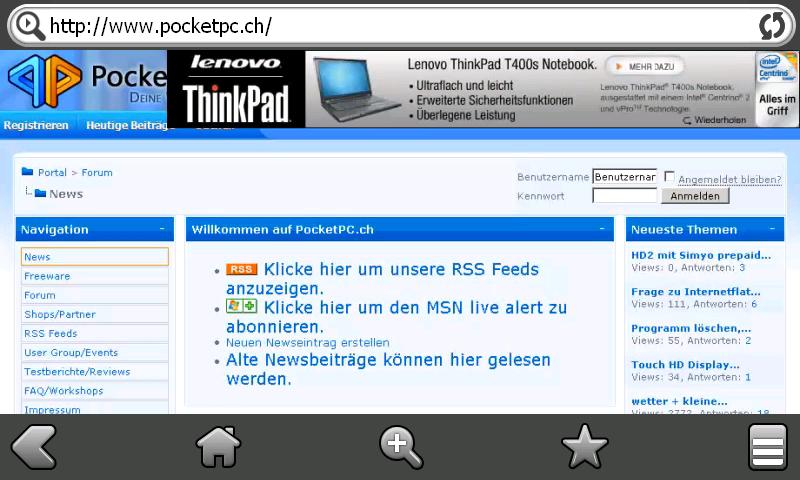Open Alte Newsbeiträge link

[x=388, y=369]
